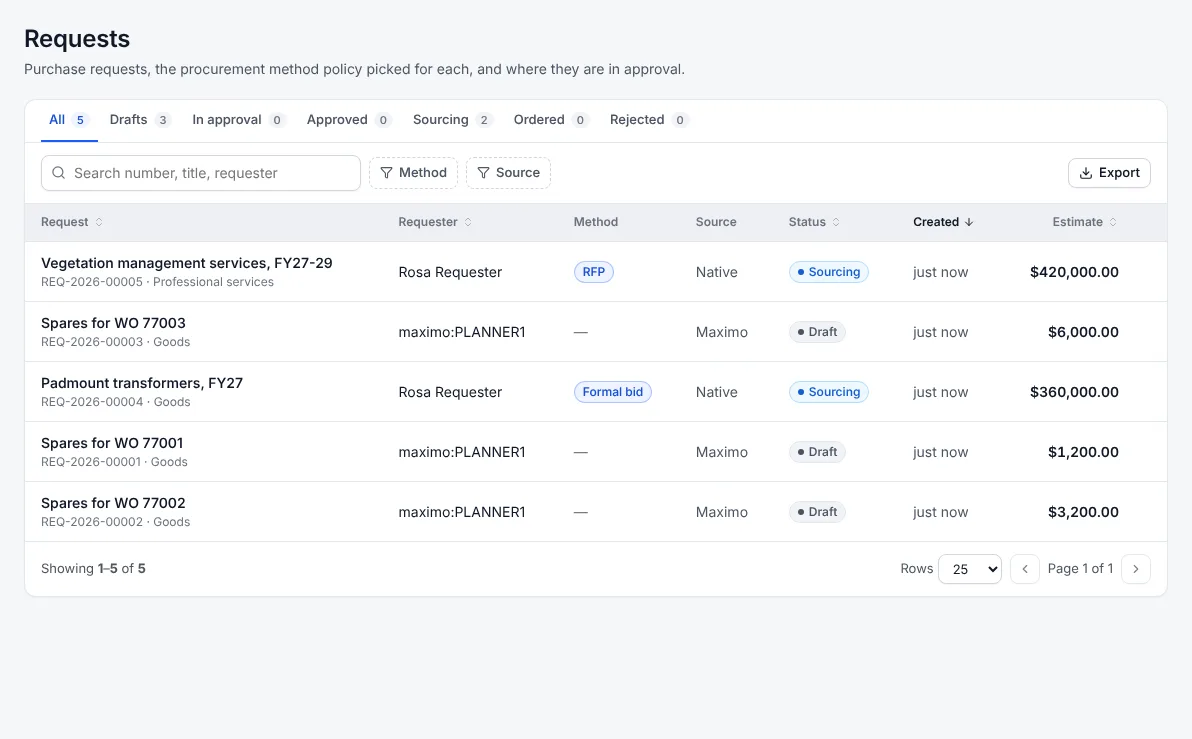Open Spares for WO 77002 request
The image size is (1192, 739).
[x=113, y=503]
